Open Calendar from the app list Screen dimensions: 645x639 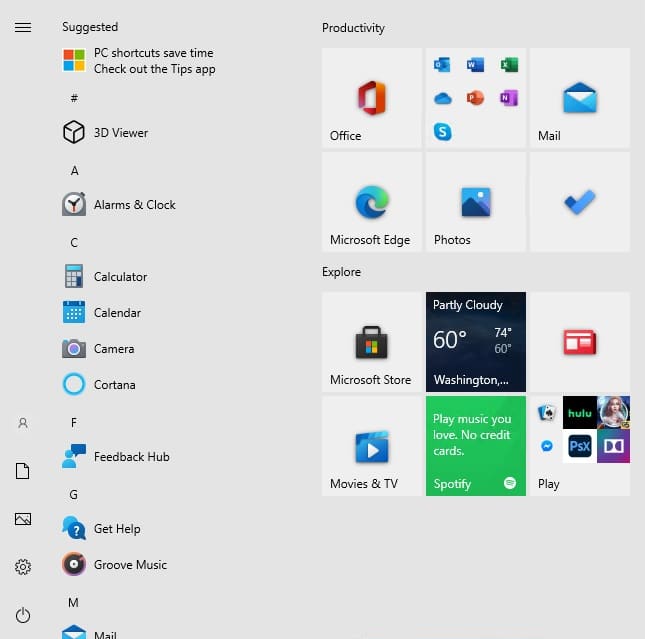pyautogui.click(x=102, y=313)
